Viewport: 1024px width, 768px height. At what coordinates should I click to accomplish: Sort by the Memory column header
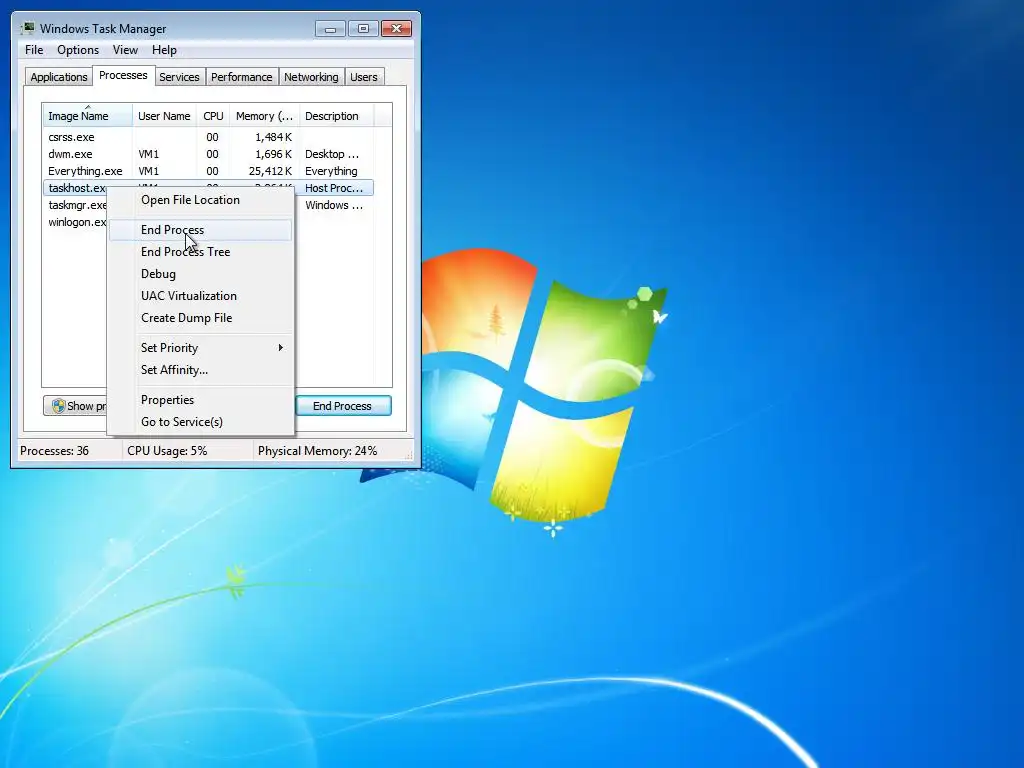tap(264, 116)
